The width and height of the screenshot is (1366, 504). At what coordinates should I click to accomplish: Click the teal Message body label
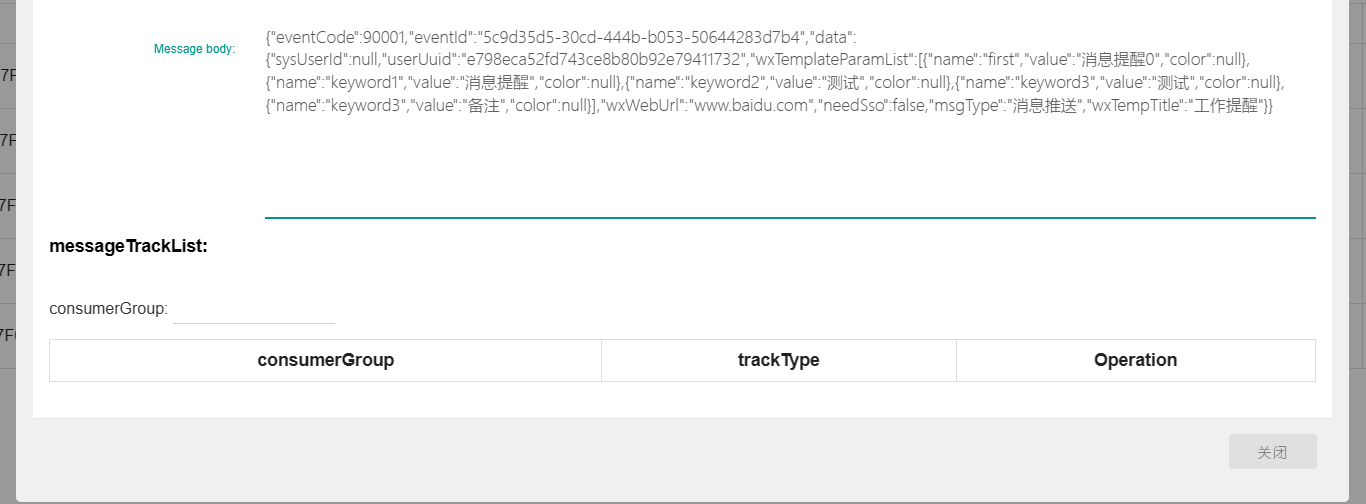194,48
